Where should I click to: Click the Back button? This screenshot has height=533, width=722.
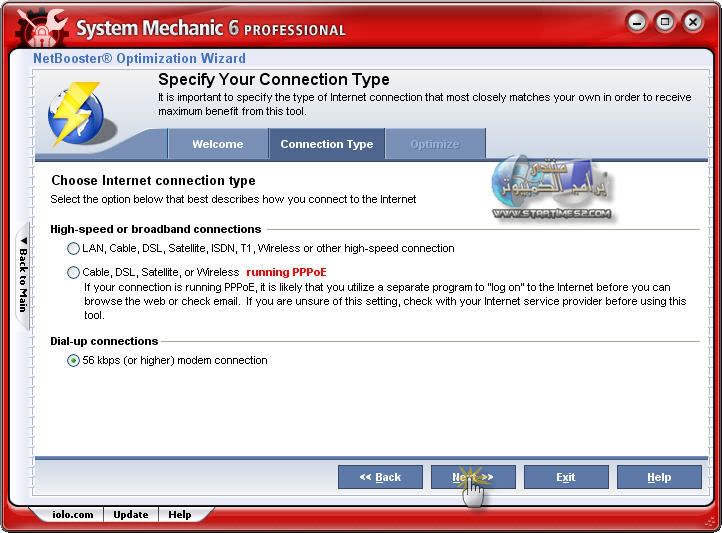pyautogui.click(x=380, y=477)
